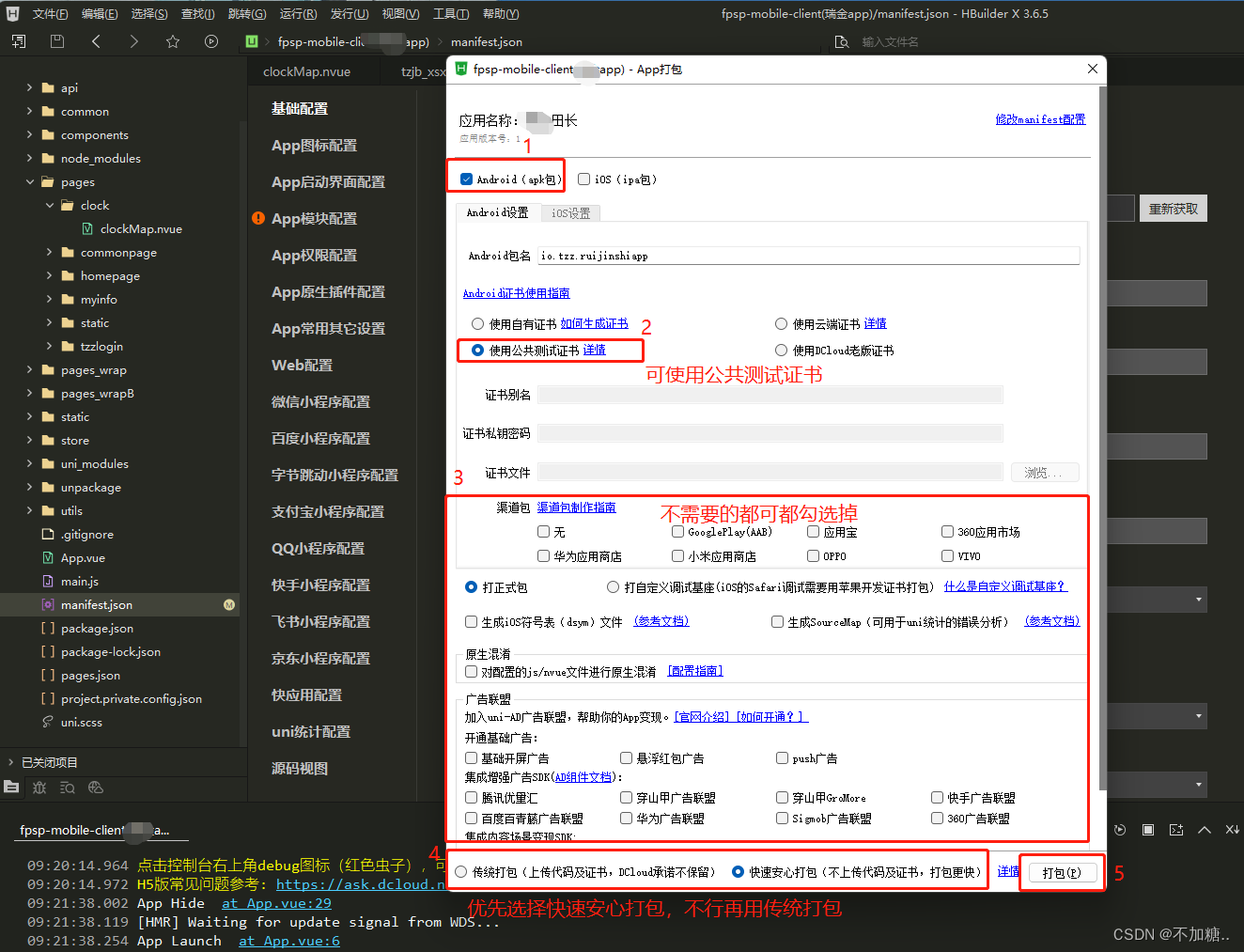This screenshot has height=952, width=1244.
Task: Select 使用公共测试证书 radio button
Action: [x=477, y=350]
